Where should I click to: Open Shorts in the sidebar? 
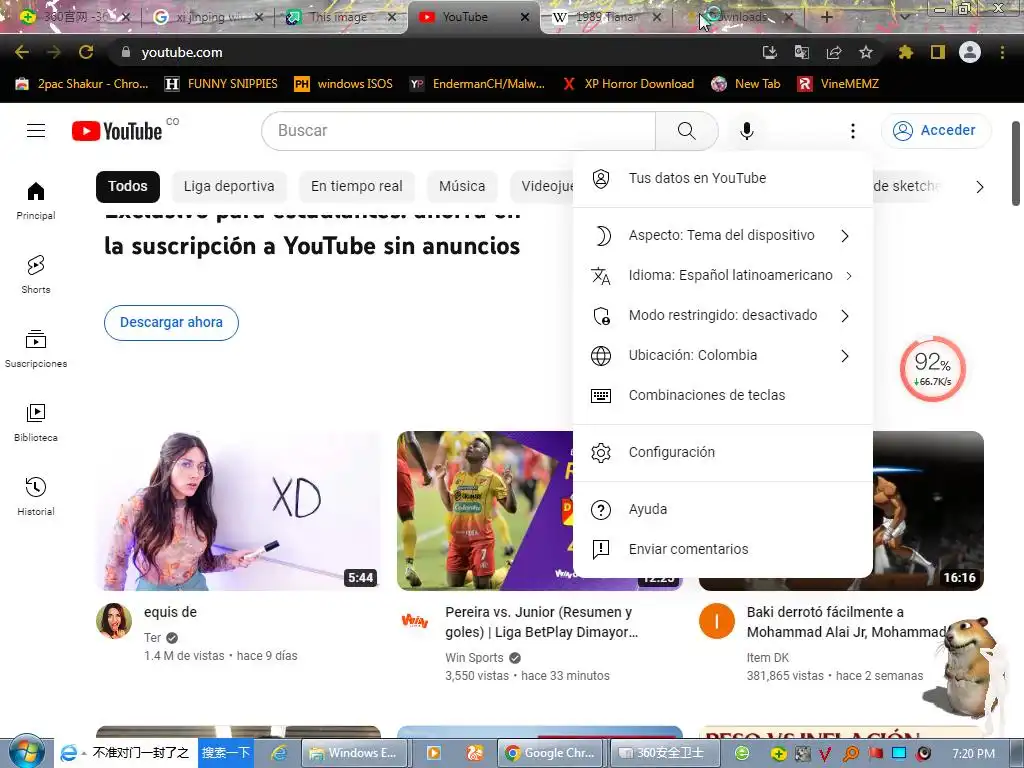[36, 274]
